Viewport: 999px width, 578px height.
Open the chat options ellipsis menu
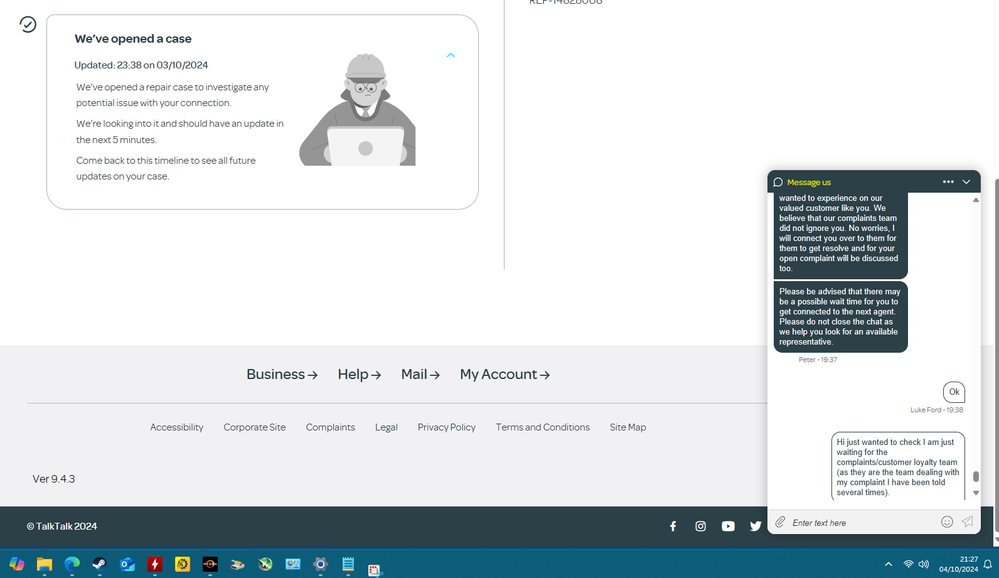tap(947, 182)
